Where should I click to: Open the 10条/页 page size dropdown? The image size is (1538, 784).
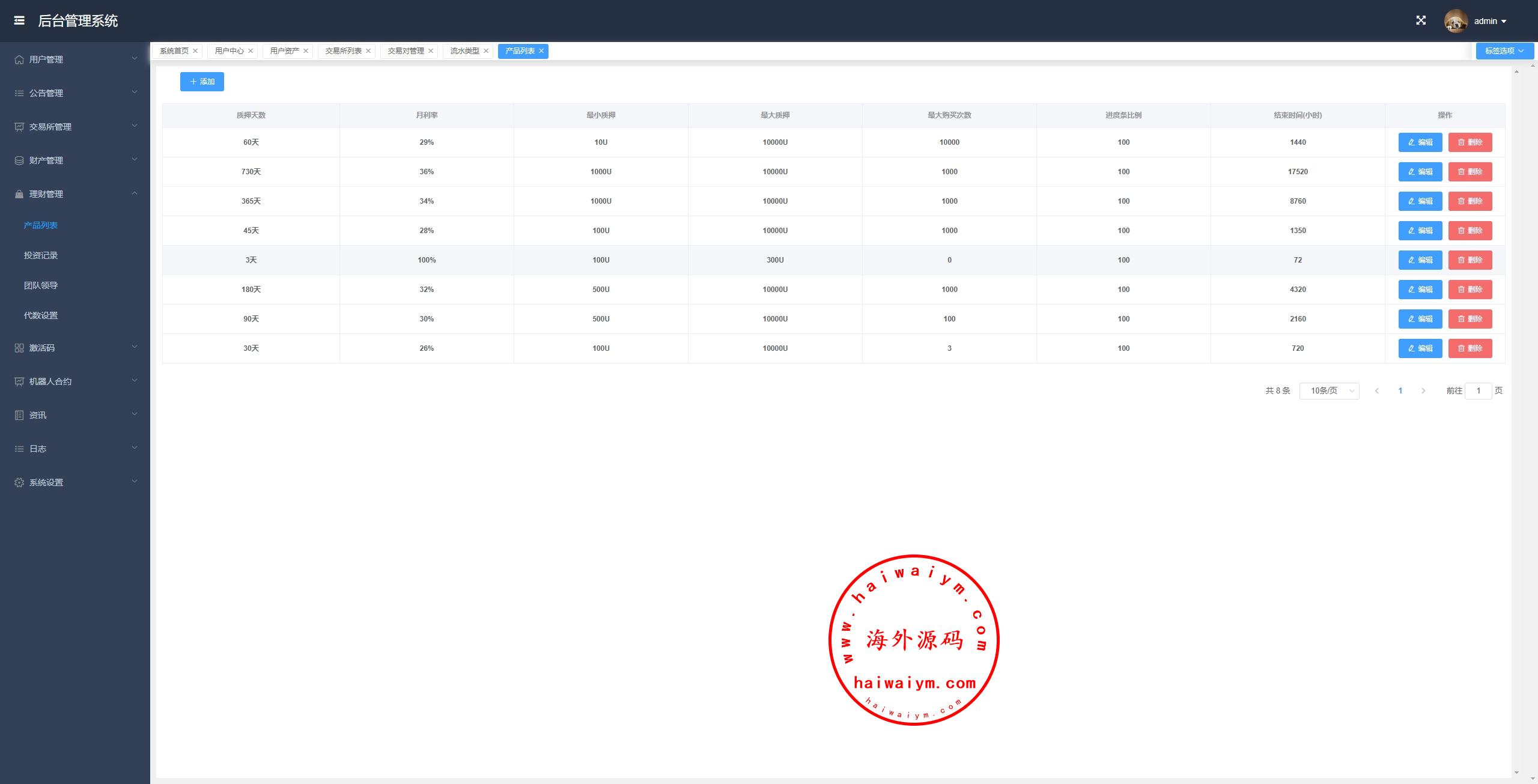[x=1329, y=390]
